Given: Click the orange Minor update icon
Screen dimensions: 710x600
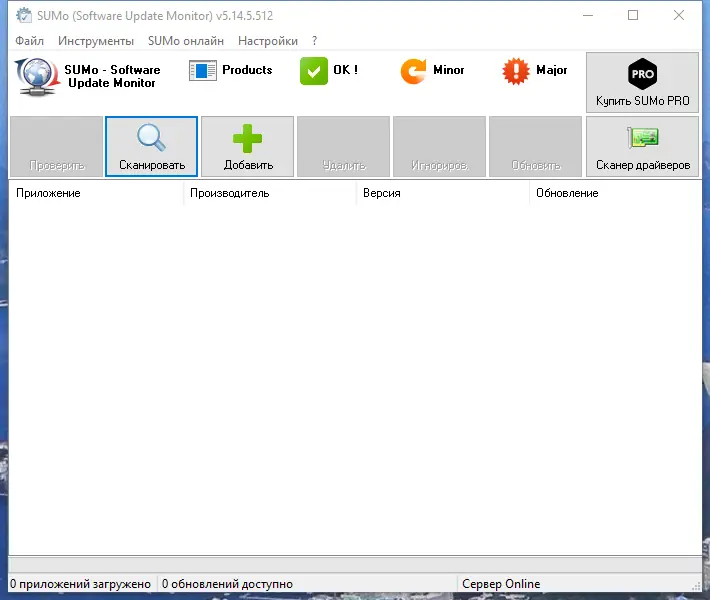Looking at the screenshot, I should 413,71.
